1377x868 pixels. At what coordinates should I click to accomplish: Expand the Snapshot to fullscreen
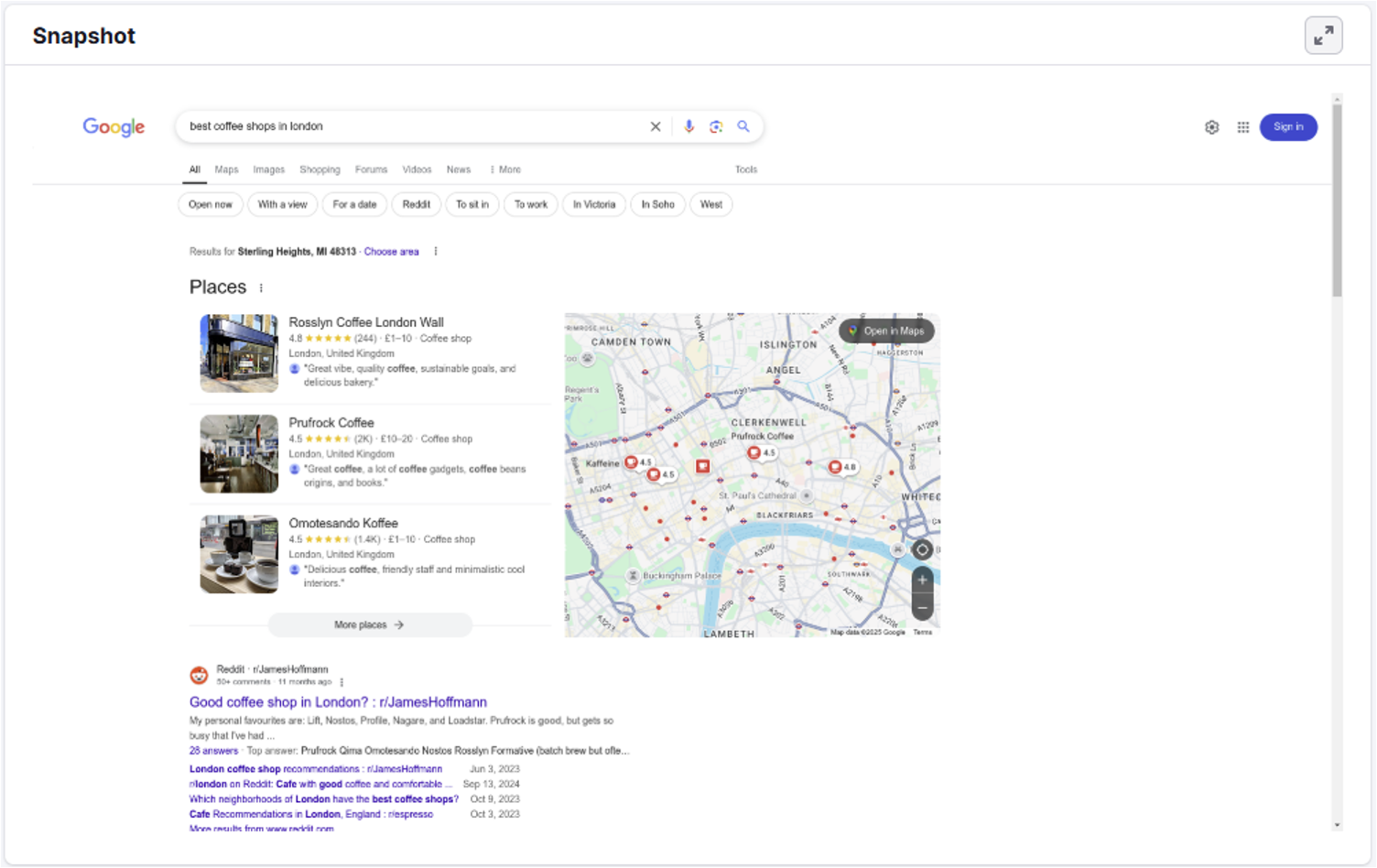(1323, 35)
